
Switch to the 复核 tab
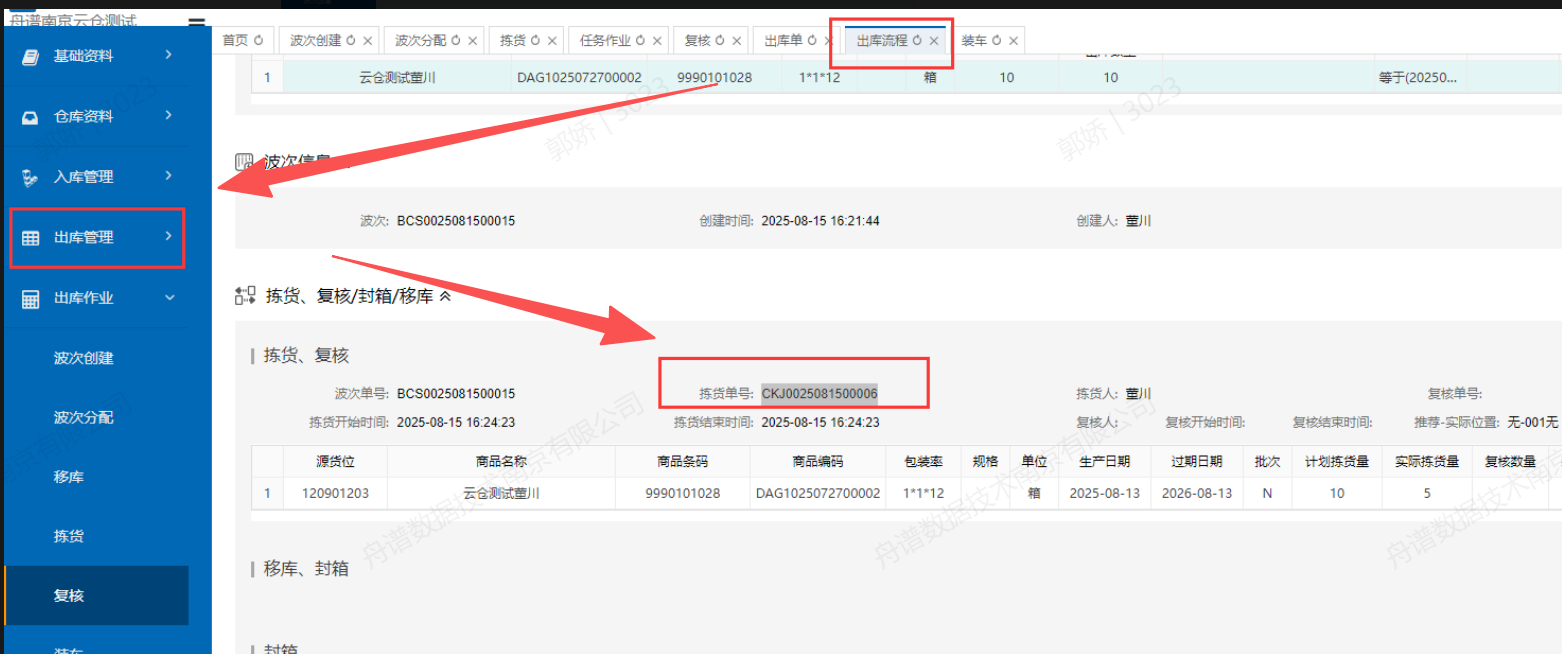[697, 40]
